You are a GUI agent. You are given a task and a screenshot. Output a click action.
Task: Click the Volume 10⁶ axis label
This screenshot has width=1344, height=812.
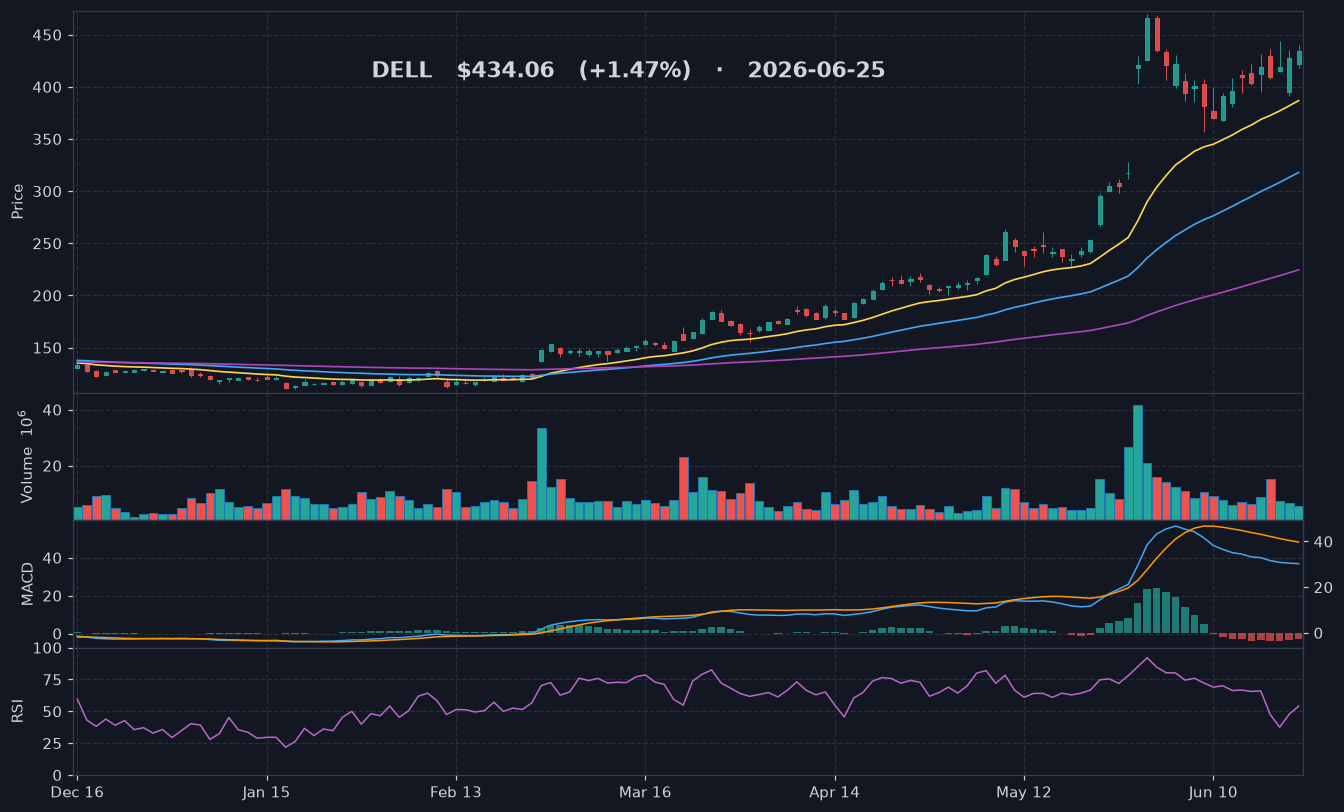pos(26,457)
